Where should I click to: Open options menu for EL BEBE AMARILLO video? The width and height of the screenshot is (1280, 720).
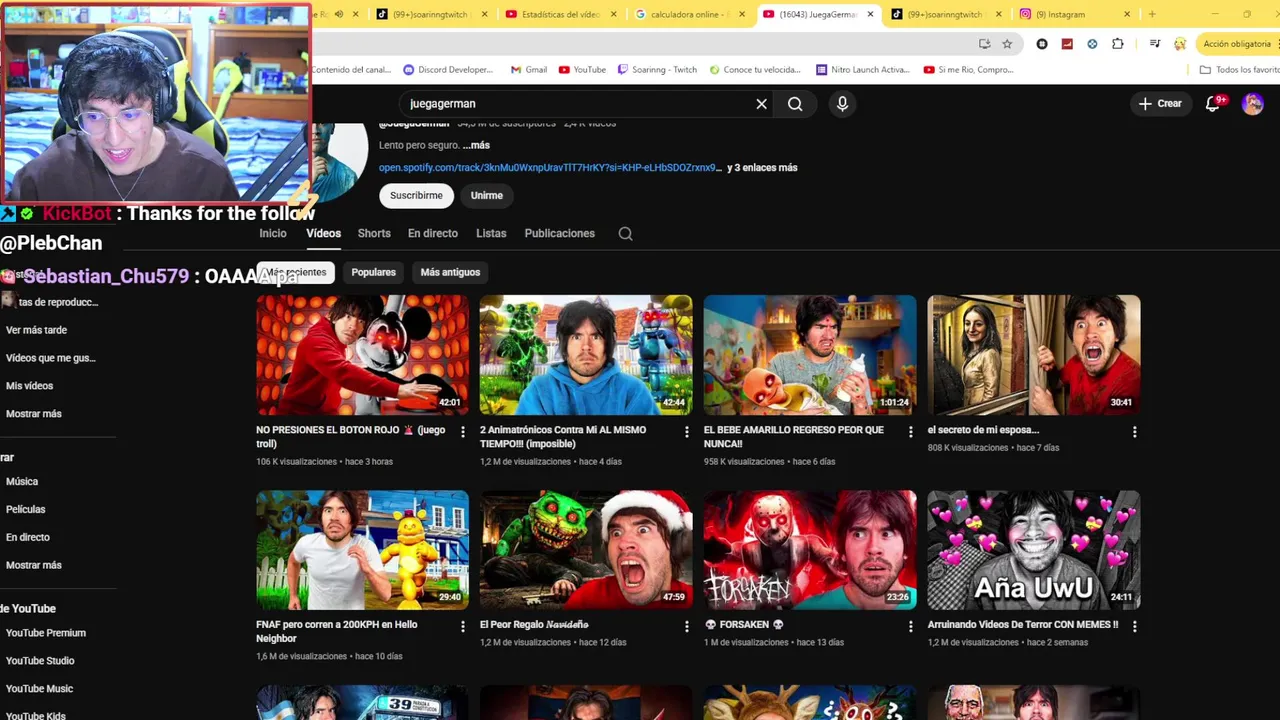pos(910,431)
